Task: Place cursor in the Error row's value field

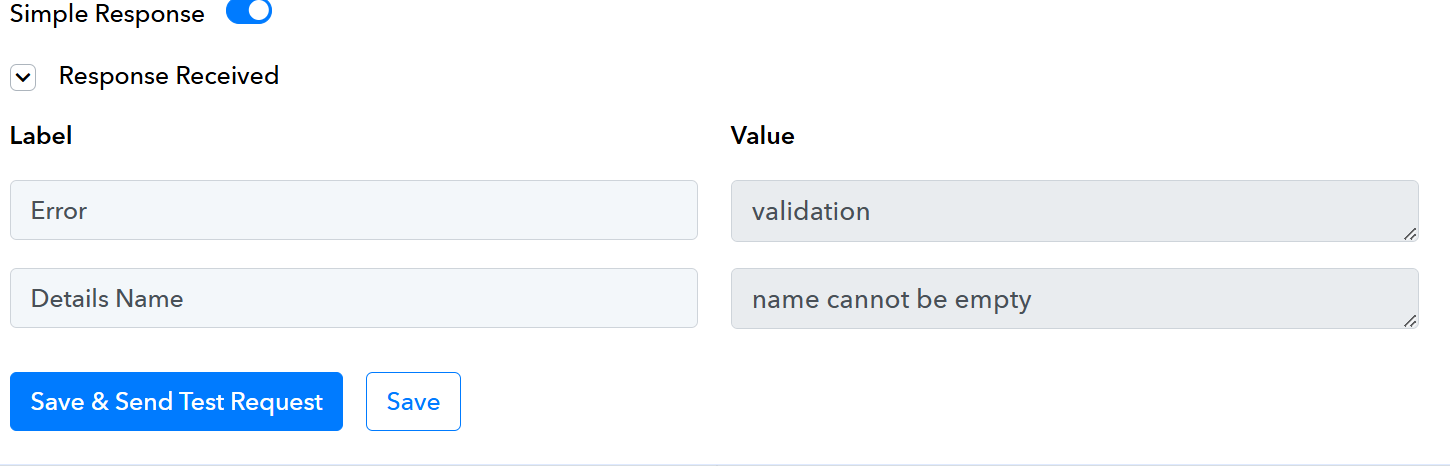Action: (x=1073, y=210)
